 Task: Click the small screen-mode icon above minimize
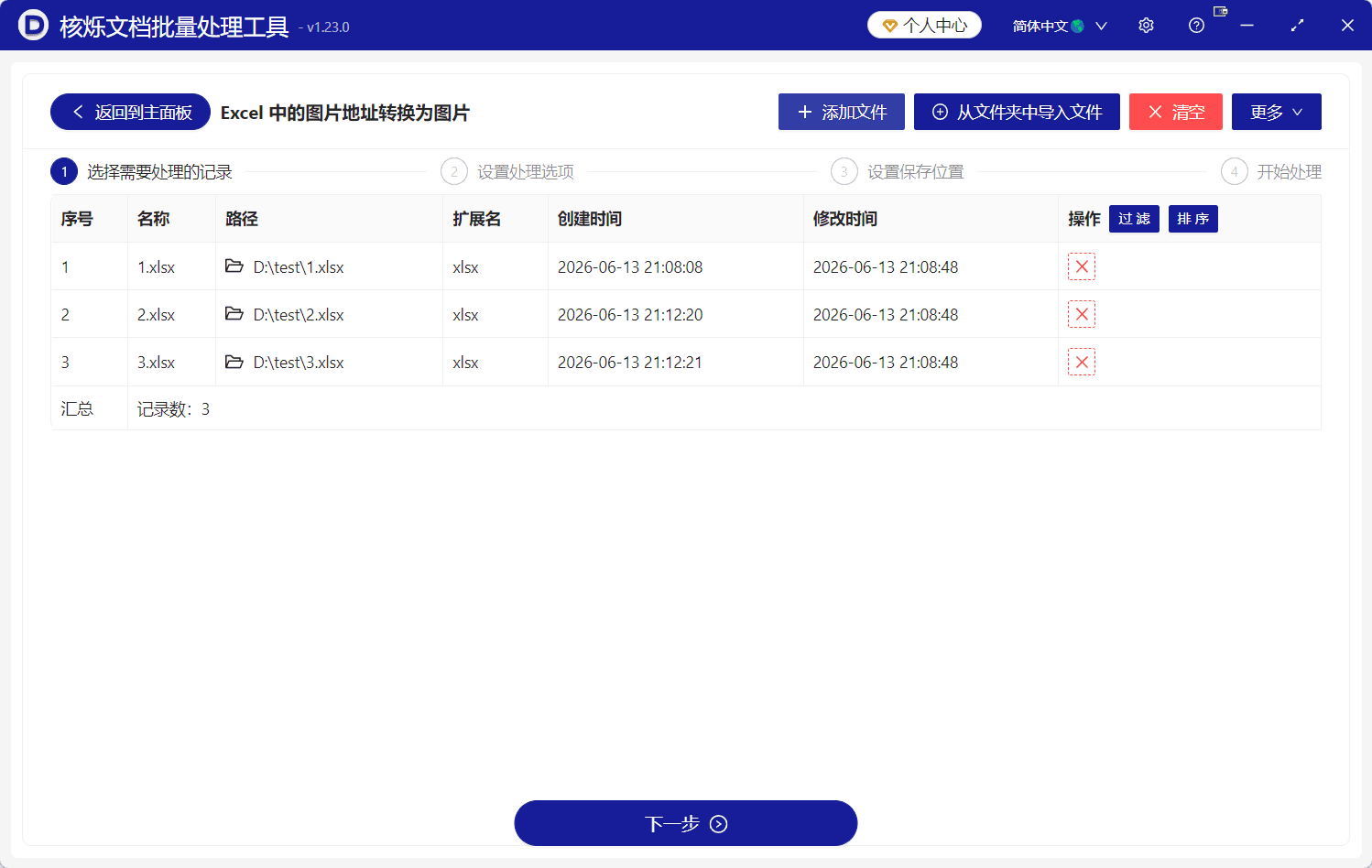pyautogui.click(x=1220, y=11)
